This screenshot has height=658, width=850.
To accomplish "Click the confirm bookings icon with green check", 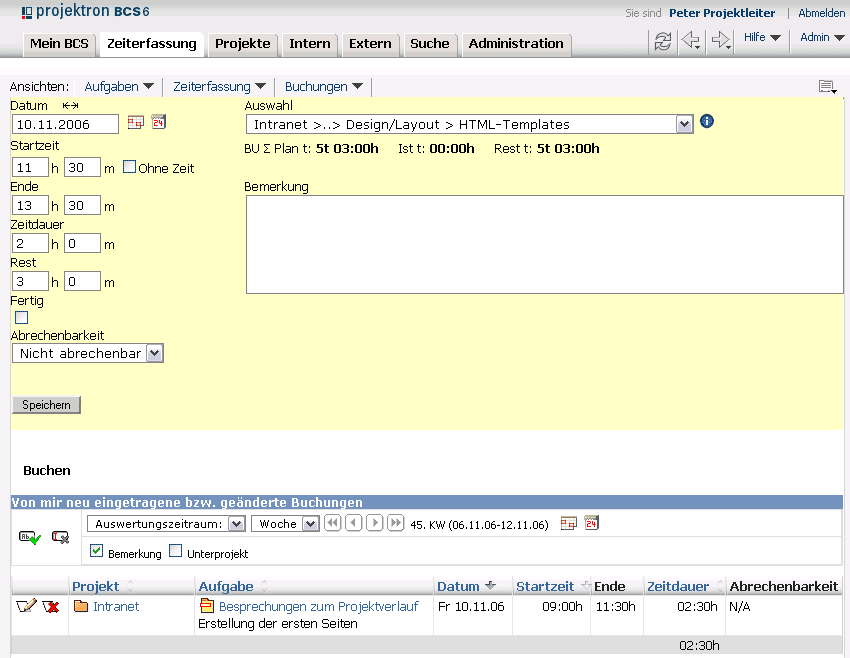I will click(30, 537).
